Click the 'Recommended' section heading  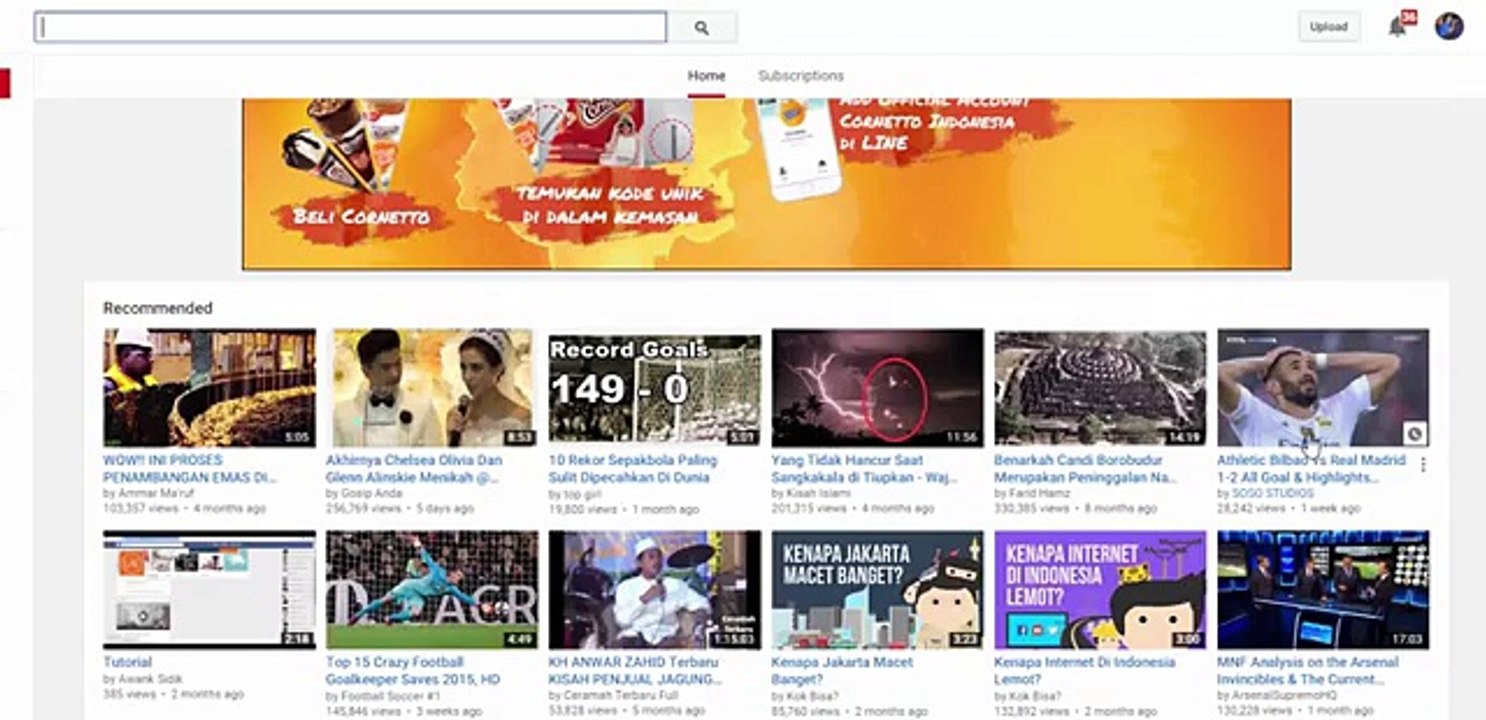[x=158, y=308]
